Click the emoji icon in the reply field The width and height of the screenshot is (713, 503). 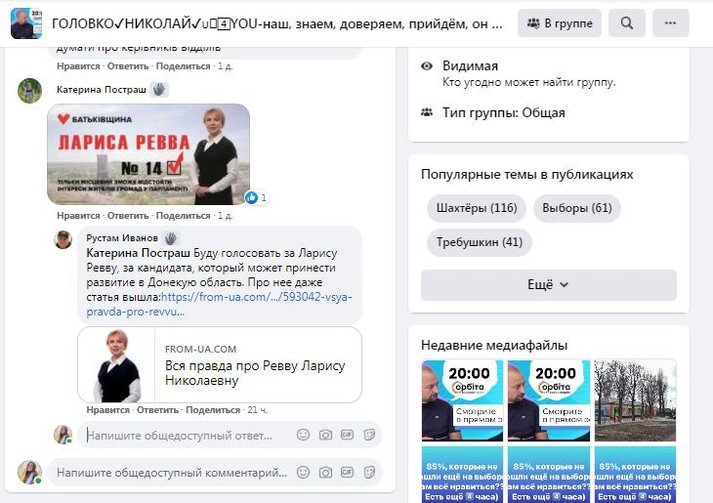click(303, 435)
